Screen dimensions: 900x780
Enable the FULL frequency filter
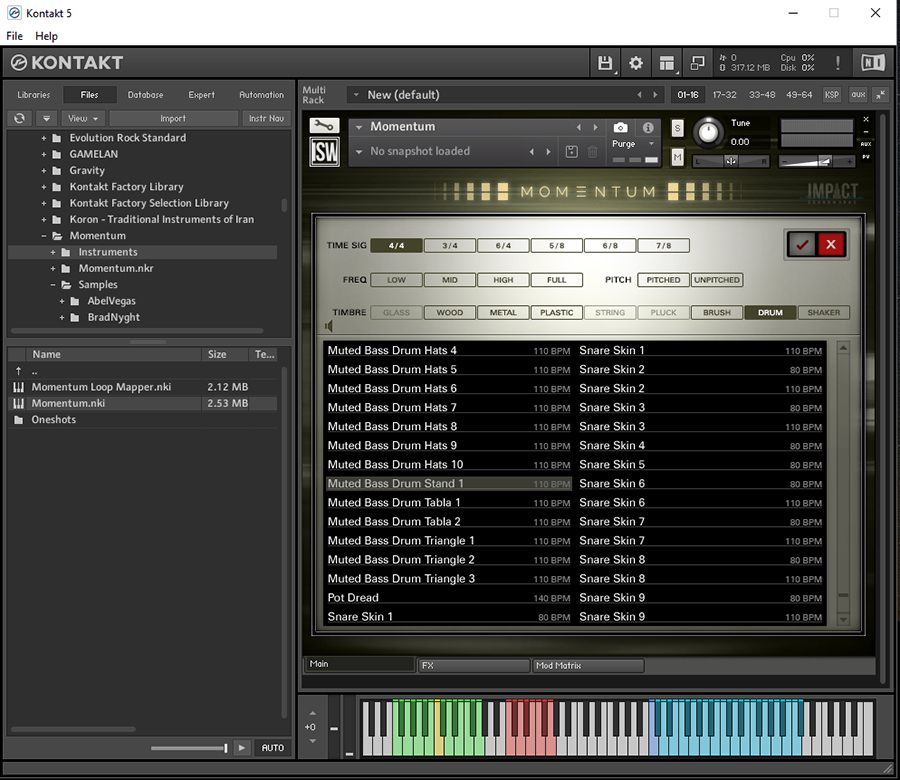click(x=556, y=280)
